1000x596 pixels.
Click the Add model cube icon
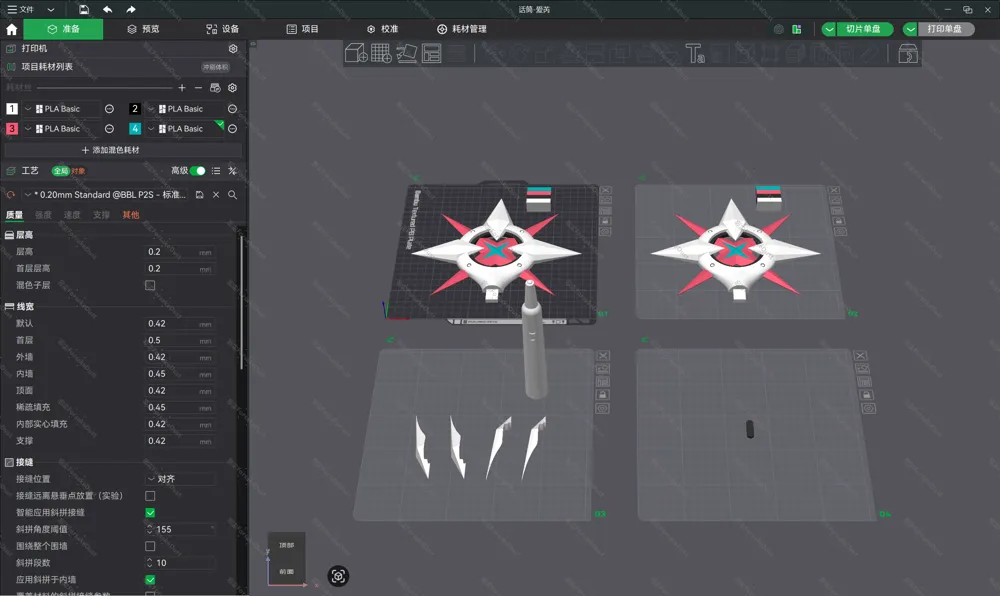(x=356, y=53)
